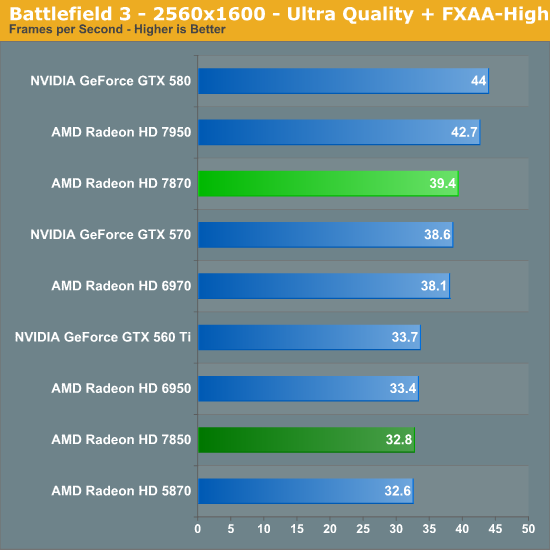Click the value '33.4' on the bar
This screenshot has width=550, height=550.
[x=403, y=388]
